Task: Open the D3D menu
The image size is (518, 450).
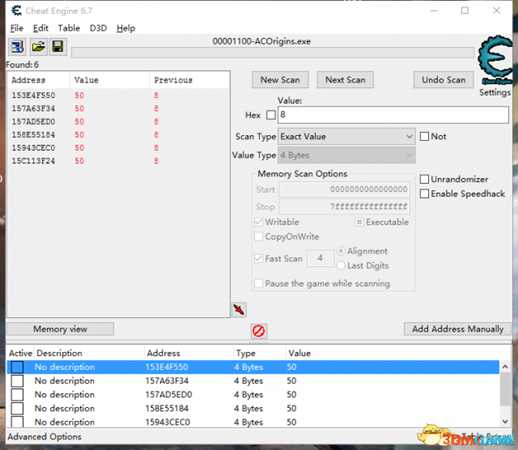Action: [x=98, y=28]
